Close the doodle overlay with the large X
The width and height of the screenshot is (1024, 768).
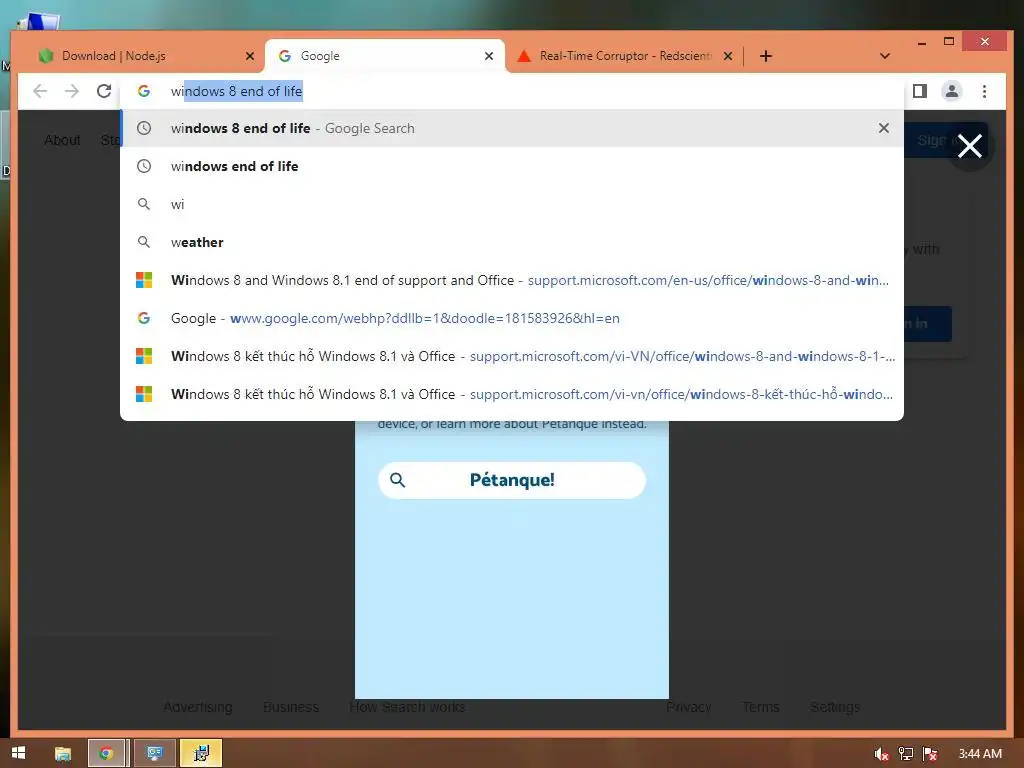pos(970,146)
